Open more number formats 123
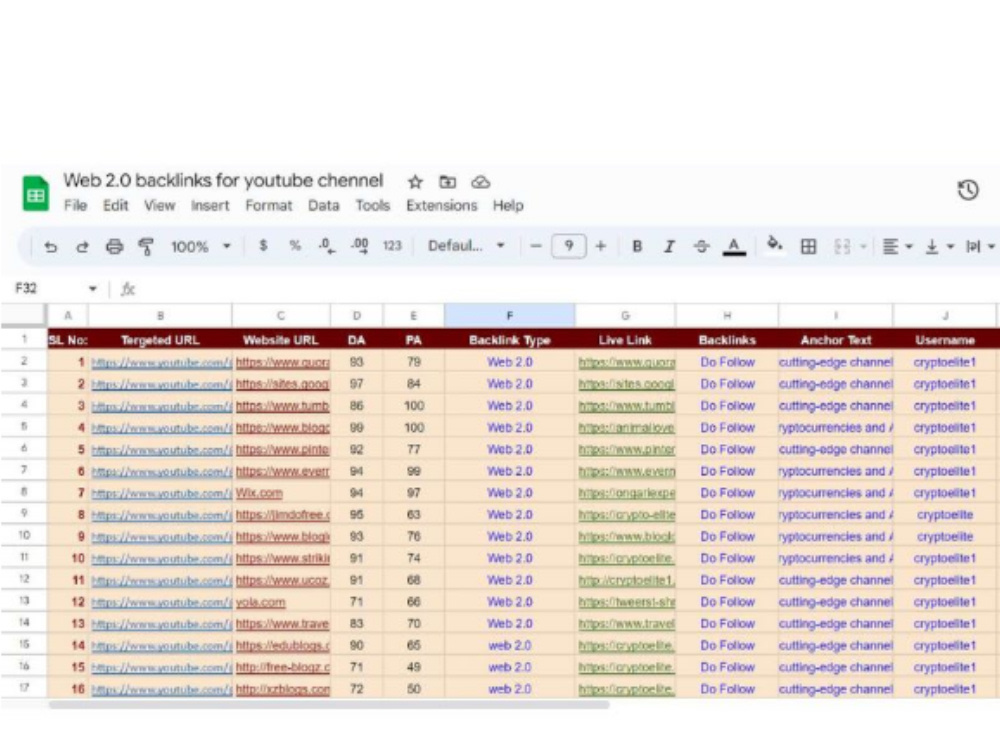Screen dimensions: 1000x750 tap(392, 246)
